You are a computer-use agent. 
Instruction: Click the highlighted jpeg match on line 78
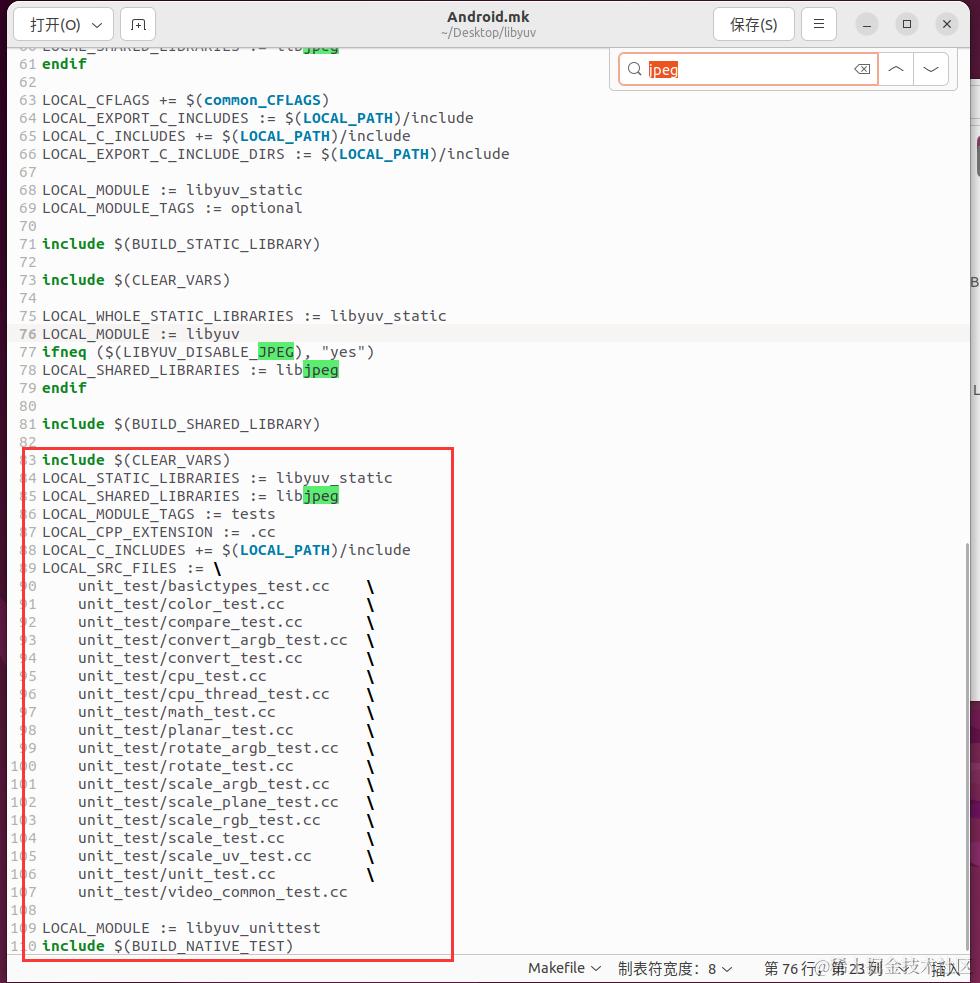[322, 370]
